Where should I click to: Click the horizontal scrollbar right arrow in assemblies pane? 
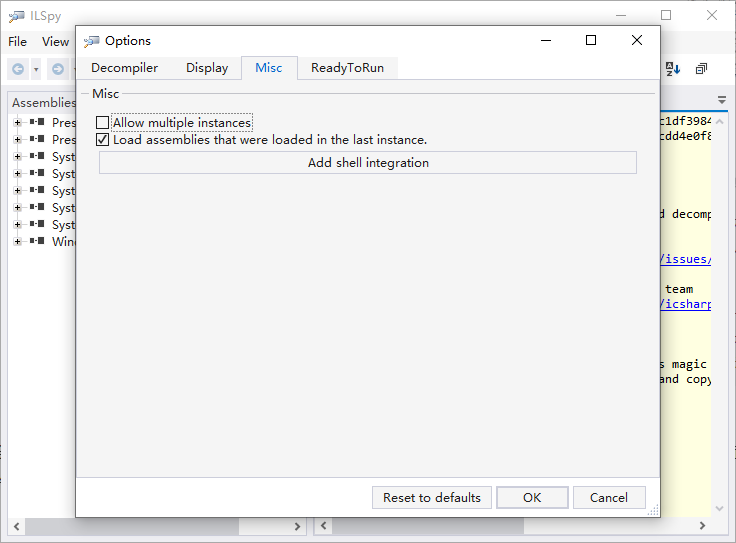click(297, 527)
